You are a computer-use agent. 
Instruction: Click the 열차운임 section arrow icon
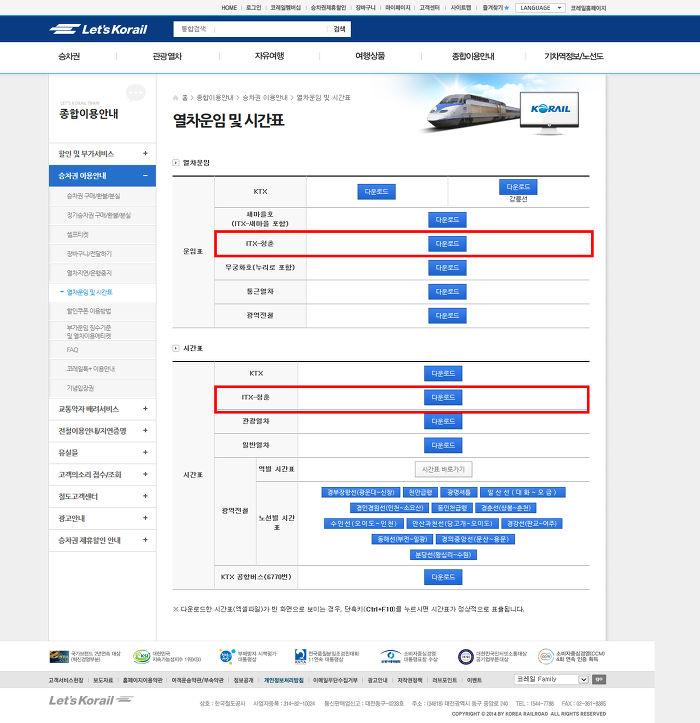pyautogui.click(x=176, y=163)
